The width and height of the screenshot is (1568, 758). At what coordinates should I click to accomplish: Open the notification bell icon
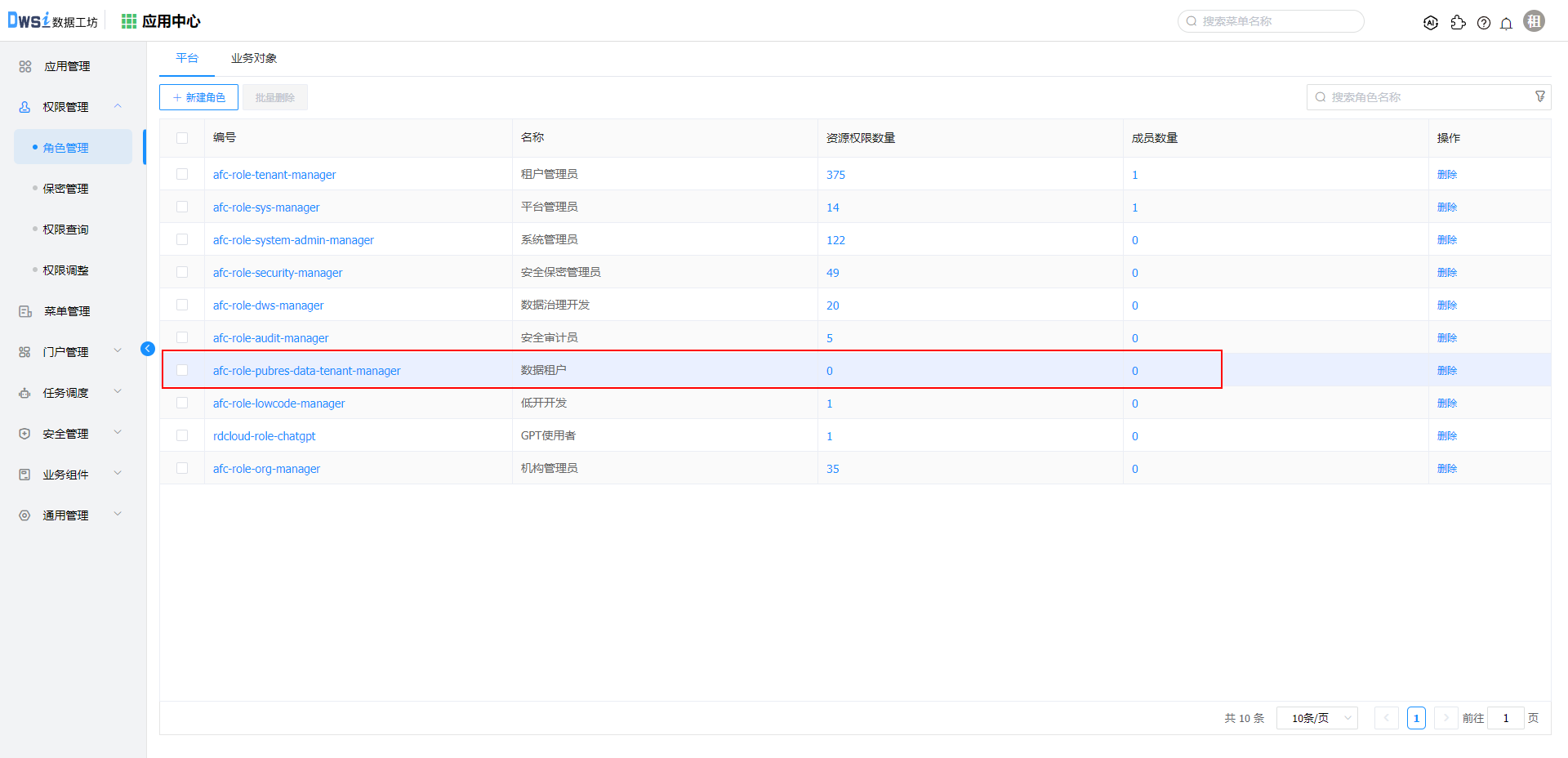1506,23
